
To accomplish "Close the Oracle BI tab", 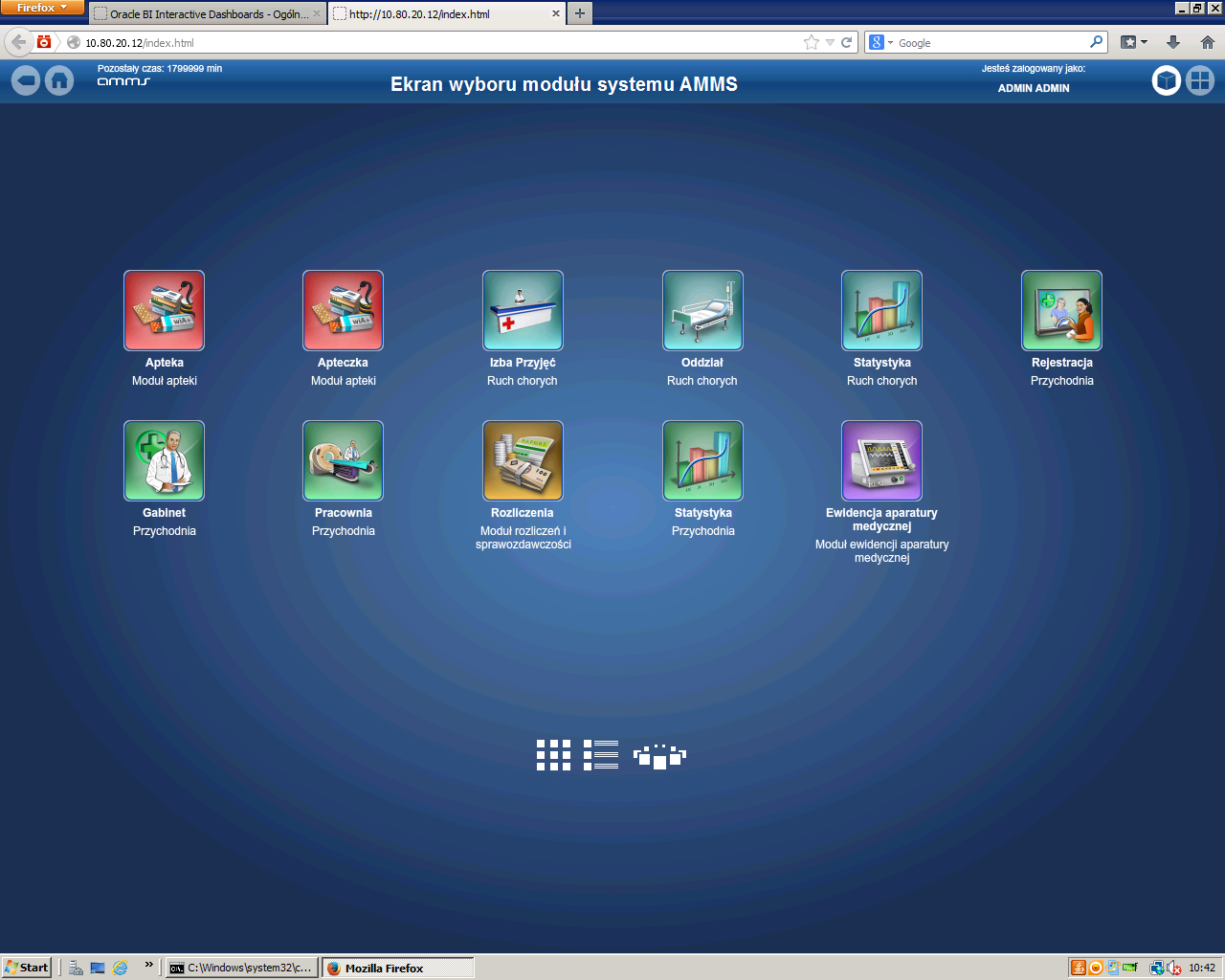I will [x=317, y=13].
